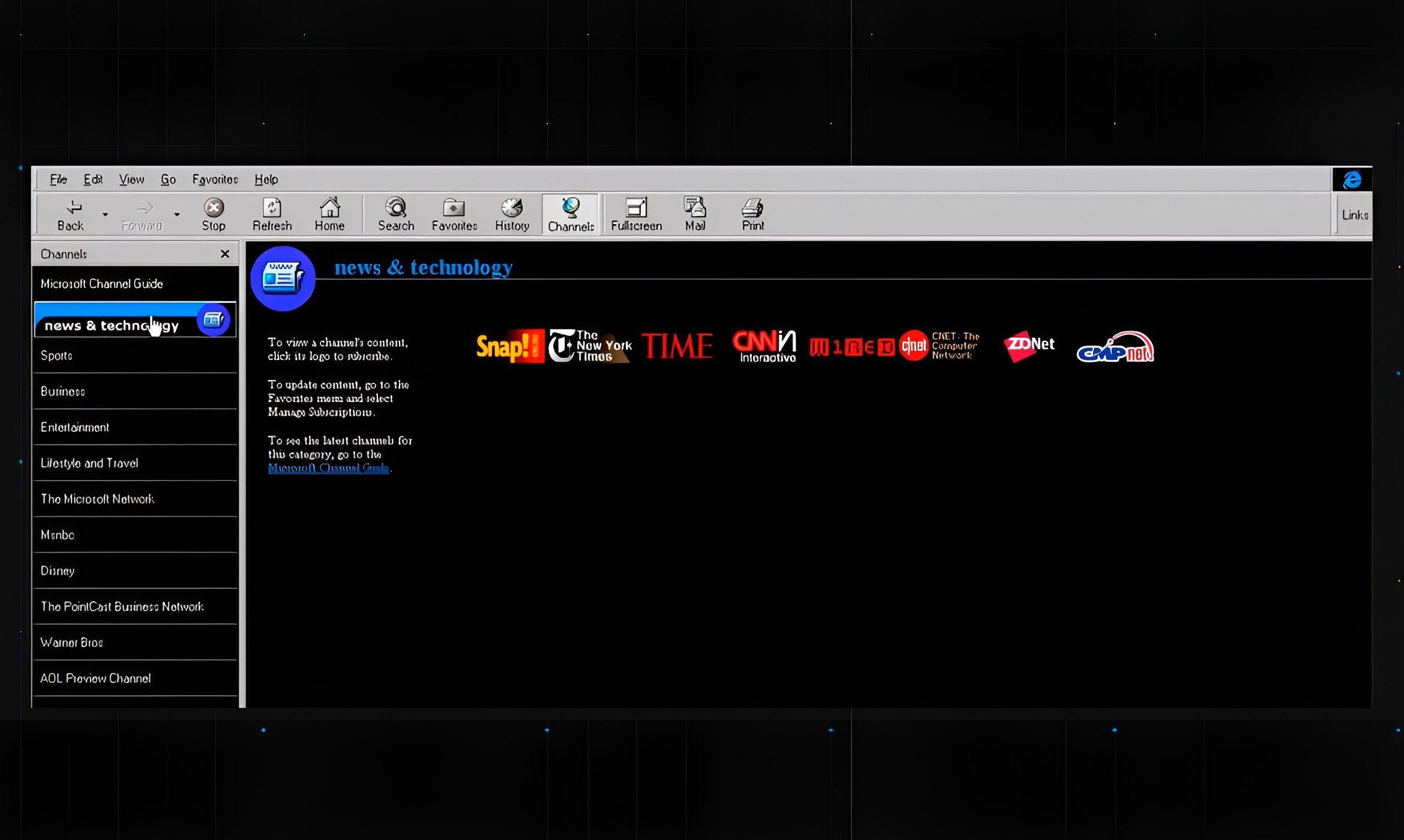Click the CNN Interactive logo
The width and height of the screenshot is (1404, 840).
764,346
